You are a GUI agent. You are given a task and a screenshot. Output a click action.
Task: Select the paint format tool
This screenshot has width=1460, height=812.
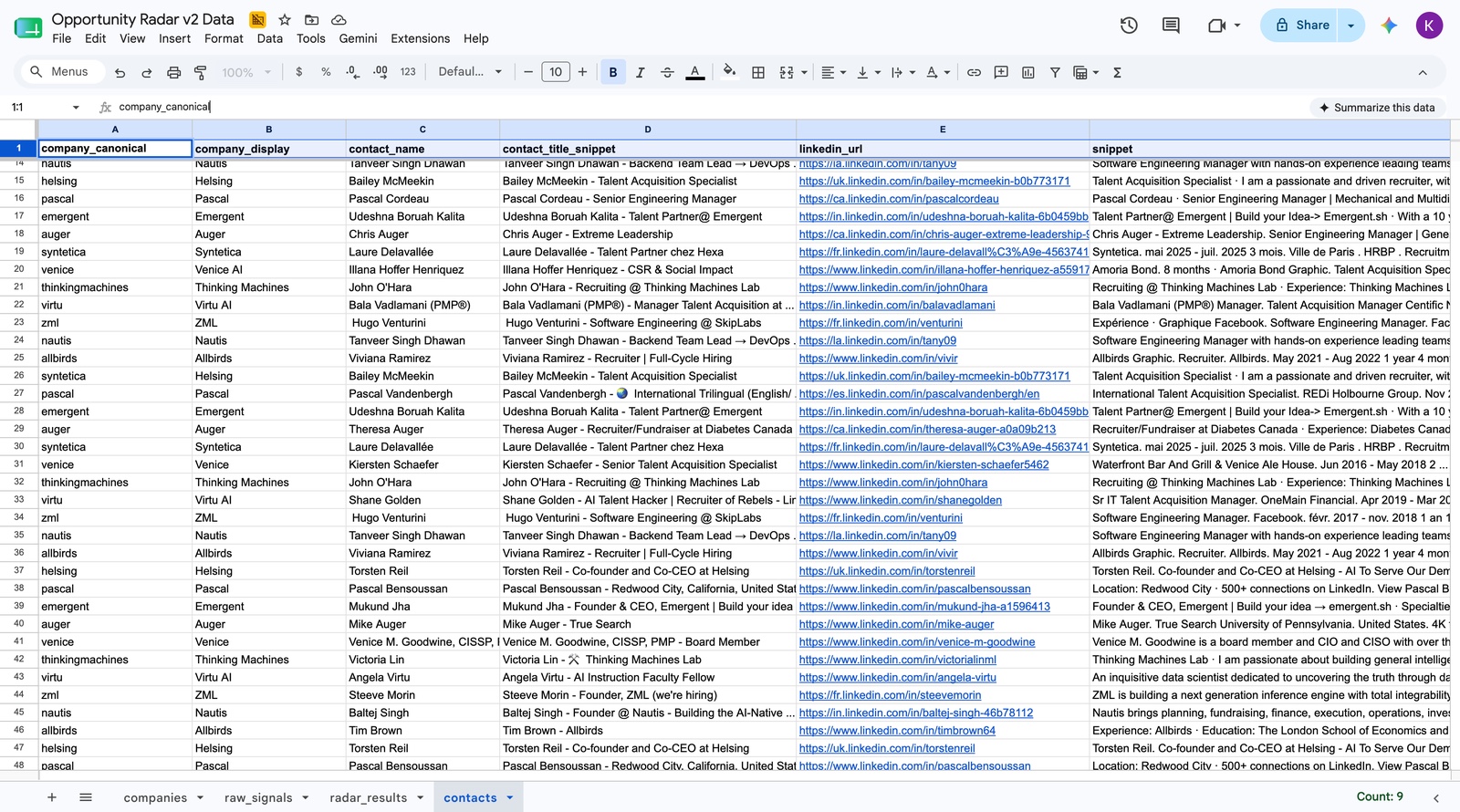(201, 72)
